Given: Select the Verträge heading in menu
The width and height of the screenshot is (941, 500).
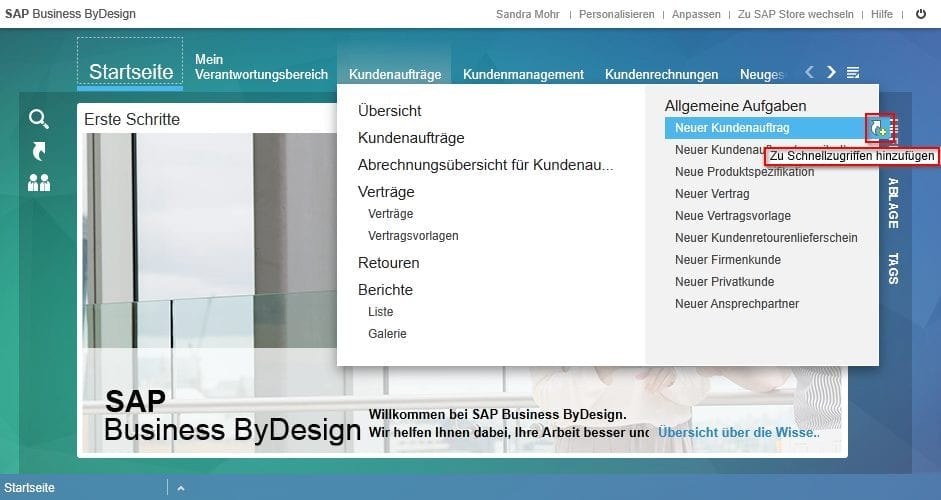Looking at the screenshot, I should click(x=386, y=191).
